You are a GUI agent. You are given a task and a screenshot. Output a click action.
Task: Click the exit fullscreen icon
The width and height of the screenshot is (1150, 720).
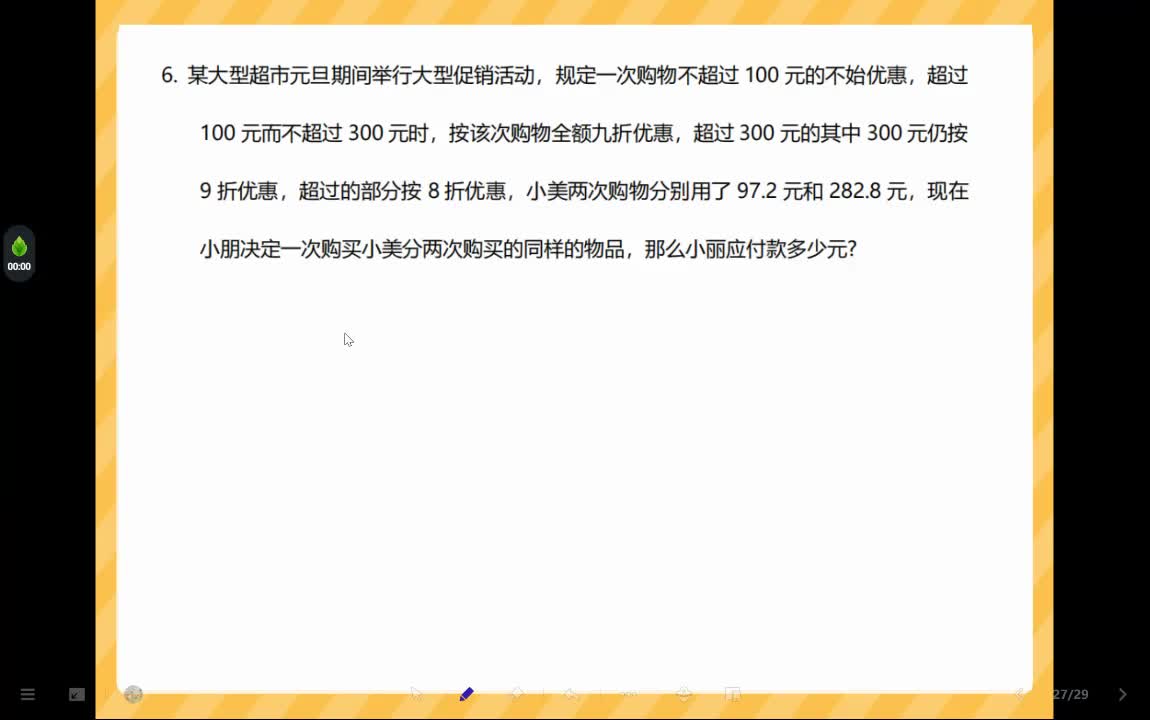click(77, 694)
